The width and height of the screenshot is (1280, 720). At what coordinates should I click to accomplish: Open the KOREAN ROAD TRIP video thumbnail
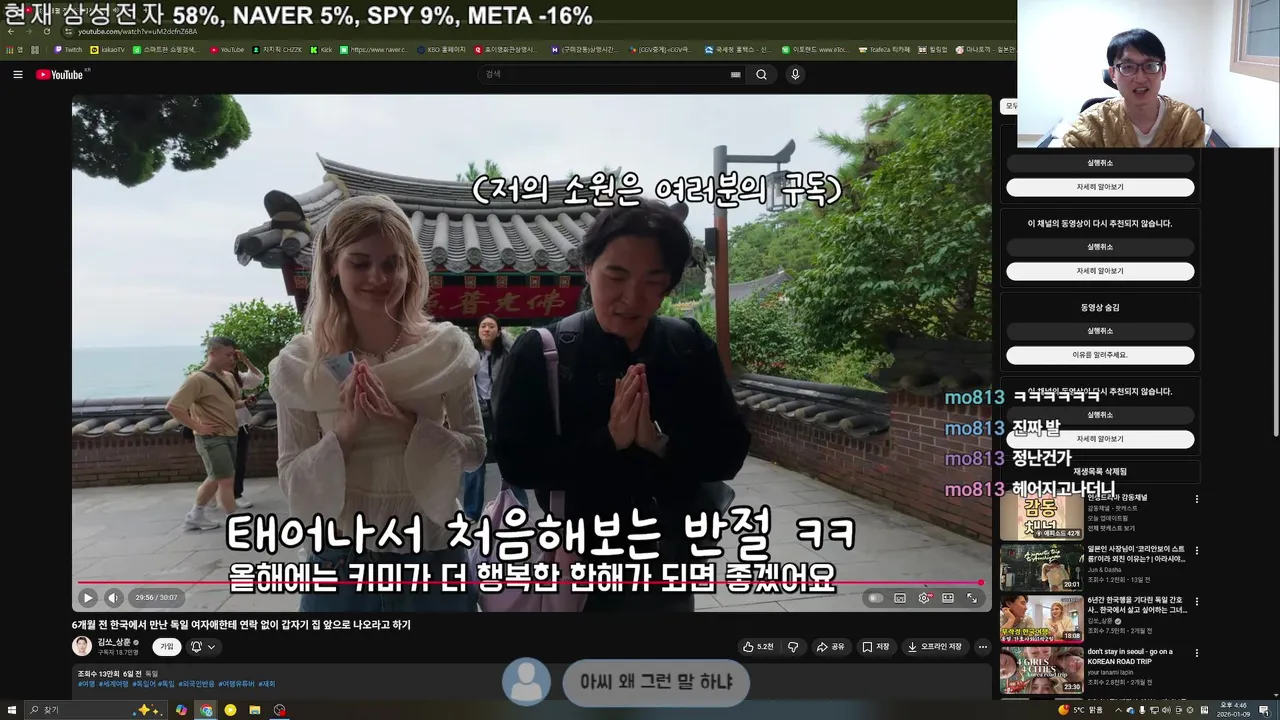pos(1041,669)
